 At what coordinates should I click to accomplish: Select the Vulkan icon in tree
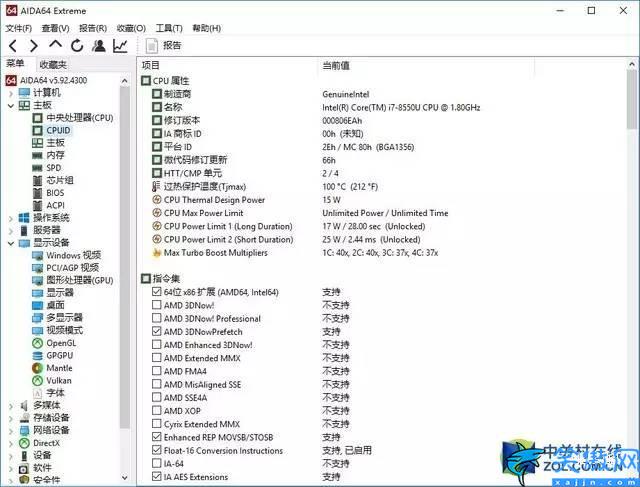click(37, 381)
